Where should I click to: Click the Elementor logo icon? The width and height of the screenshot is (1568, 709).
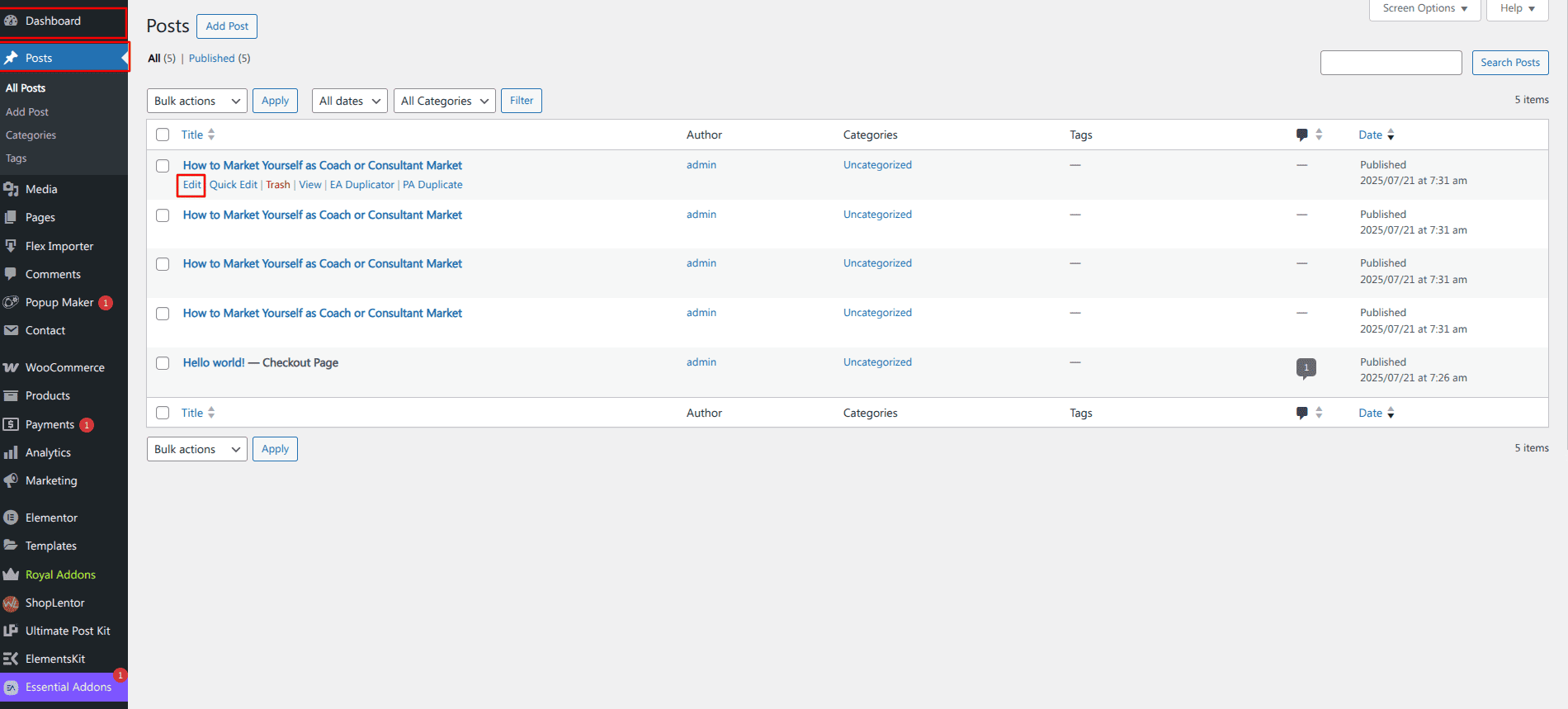(11, 518)
